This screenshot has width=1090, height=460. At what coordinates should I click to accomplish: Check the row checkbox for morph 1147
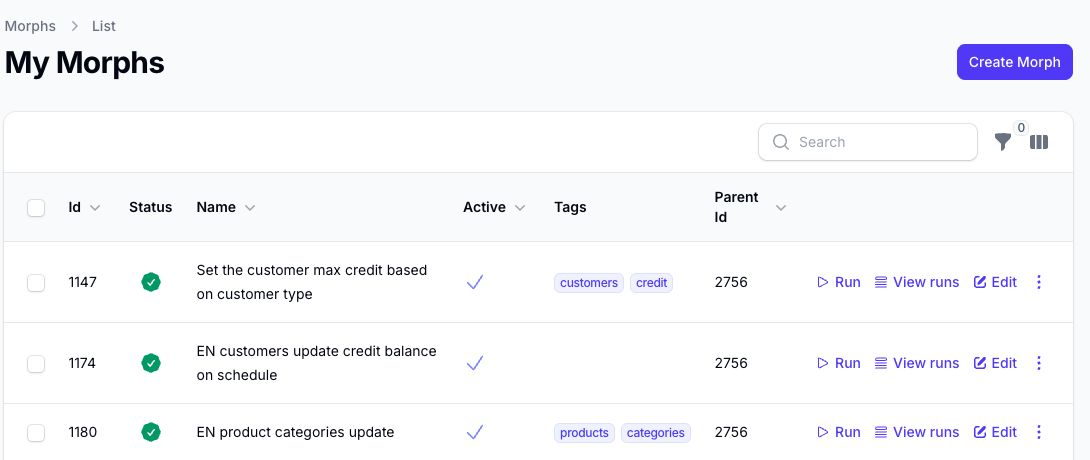(x=36, y=283)
